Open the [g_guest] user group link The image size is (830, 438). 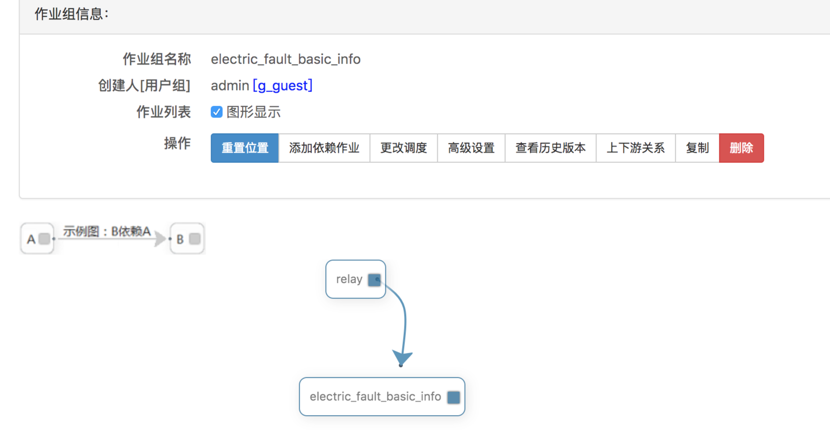point(283,85)
